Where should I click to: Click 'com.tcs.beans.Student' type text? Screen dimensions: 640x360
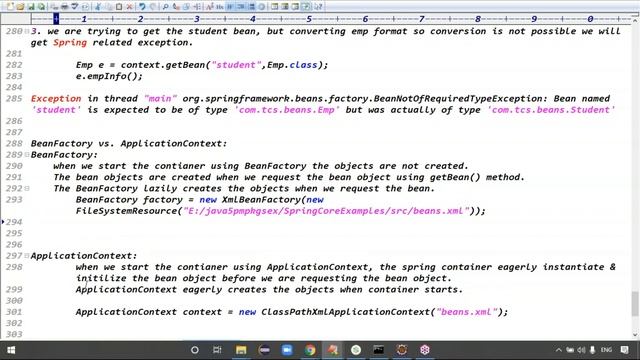coord(551,110)
